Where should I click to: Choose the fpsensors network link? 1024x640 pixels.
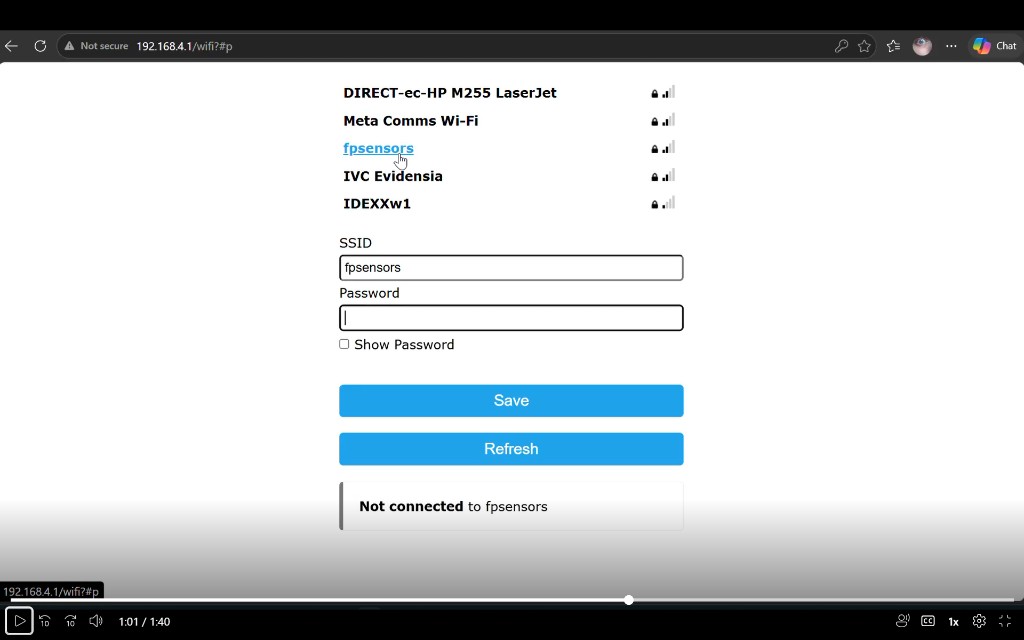click(378, 148)
